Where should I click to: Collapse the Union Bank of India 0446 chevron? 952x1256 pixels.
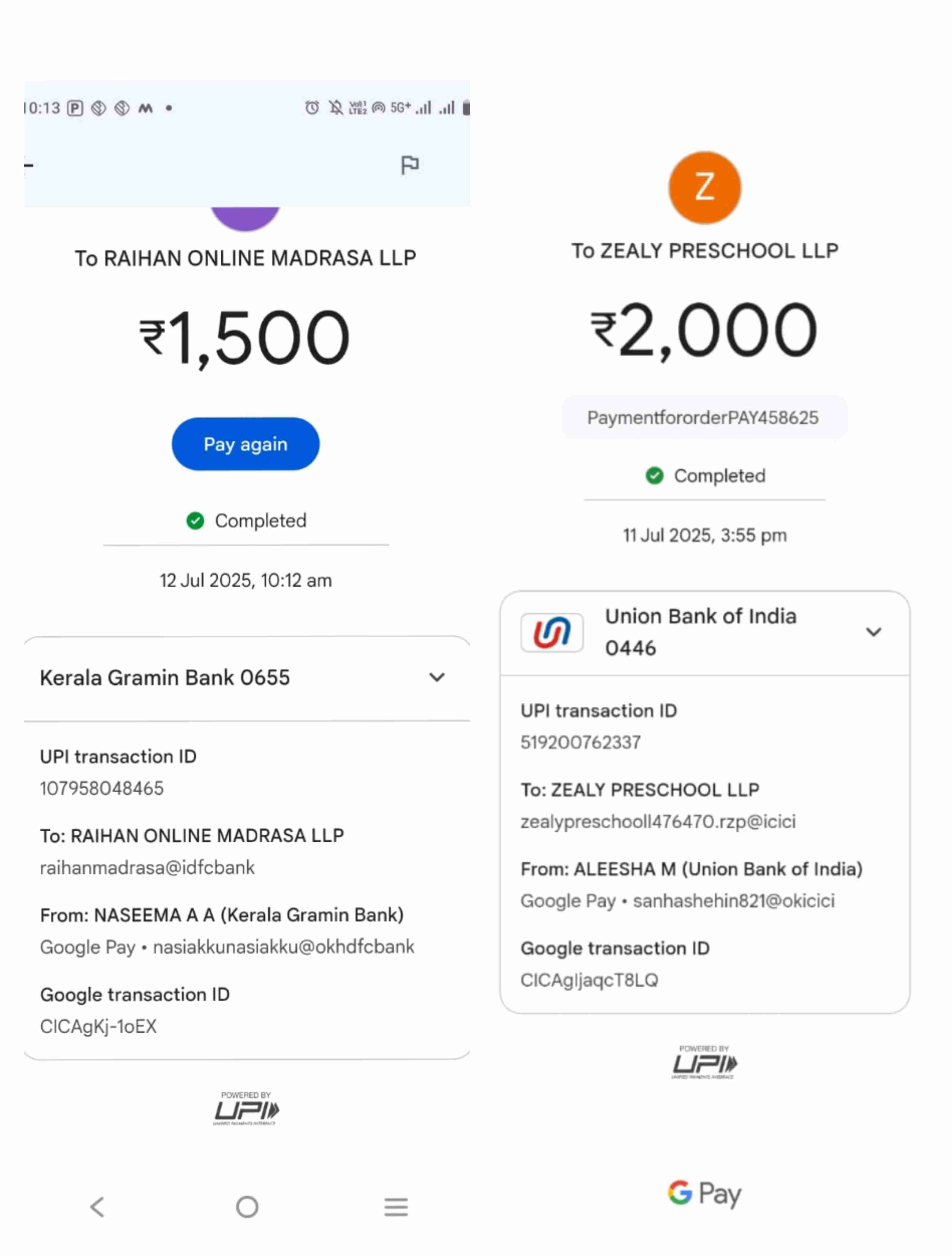click(873, 631)
